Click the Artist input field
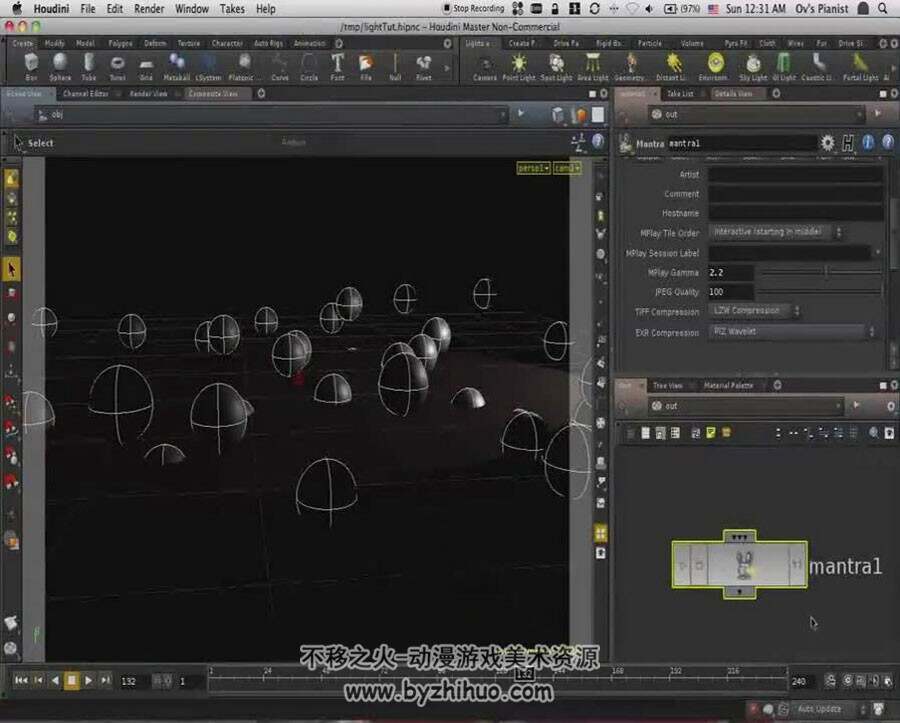 (x=795, y=174)
